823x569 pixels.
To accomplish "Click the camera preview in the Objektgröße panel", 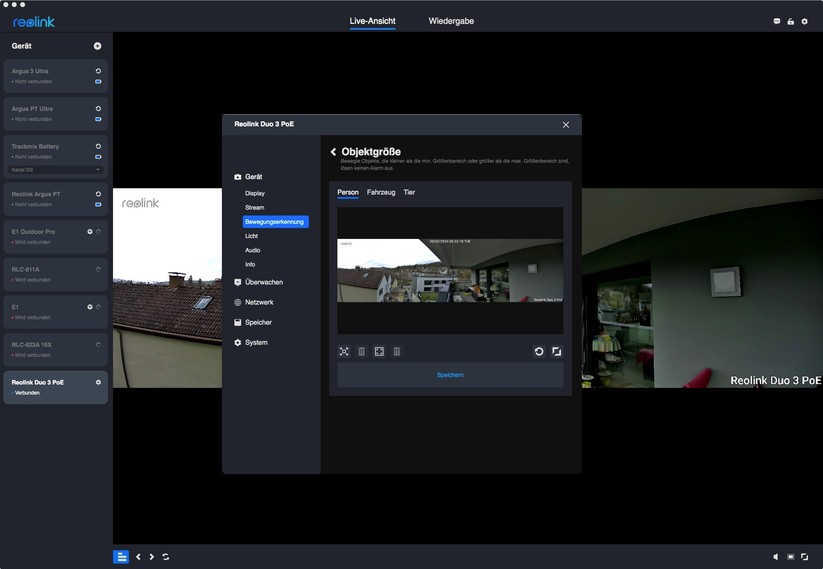I will [450, 270].
